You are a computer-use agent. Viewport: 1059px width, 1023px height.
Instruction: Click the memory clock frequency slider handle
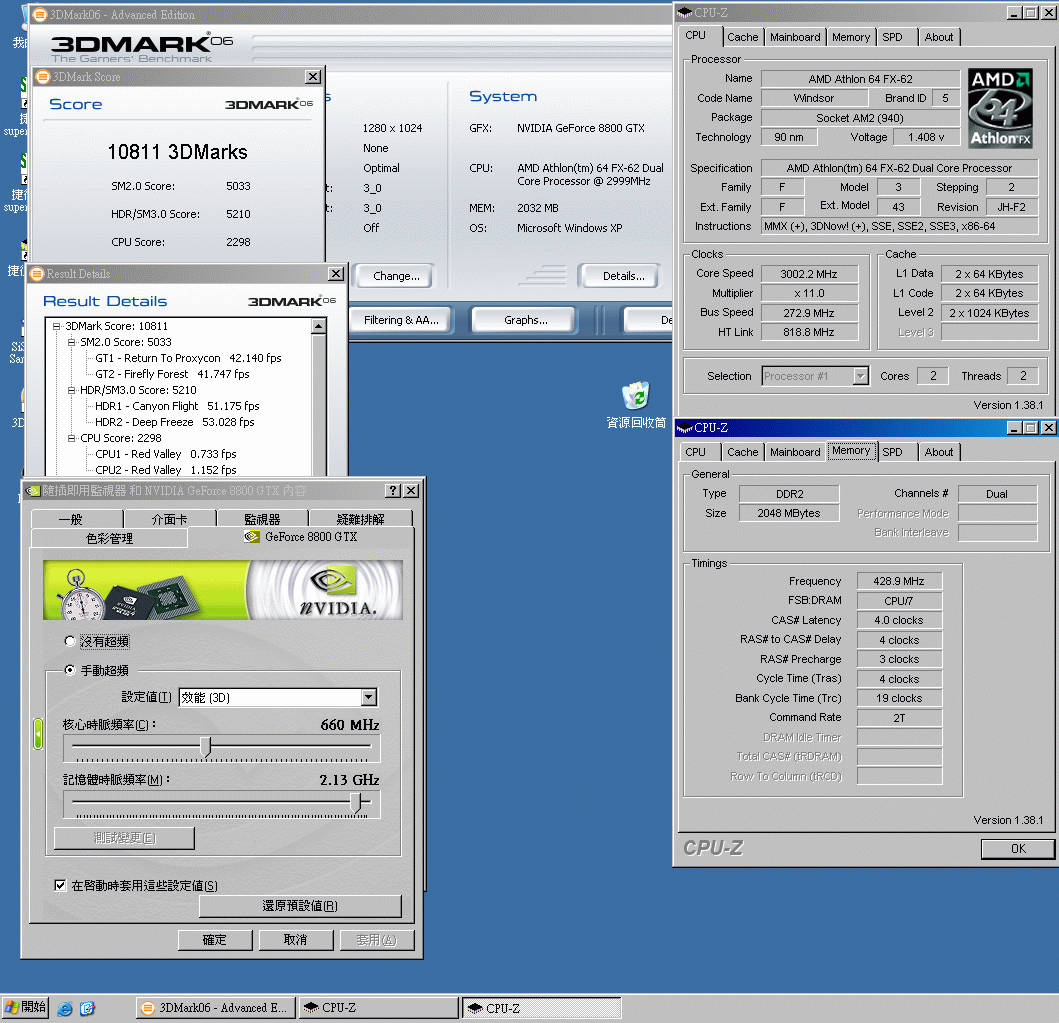tap(357, 802)
